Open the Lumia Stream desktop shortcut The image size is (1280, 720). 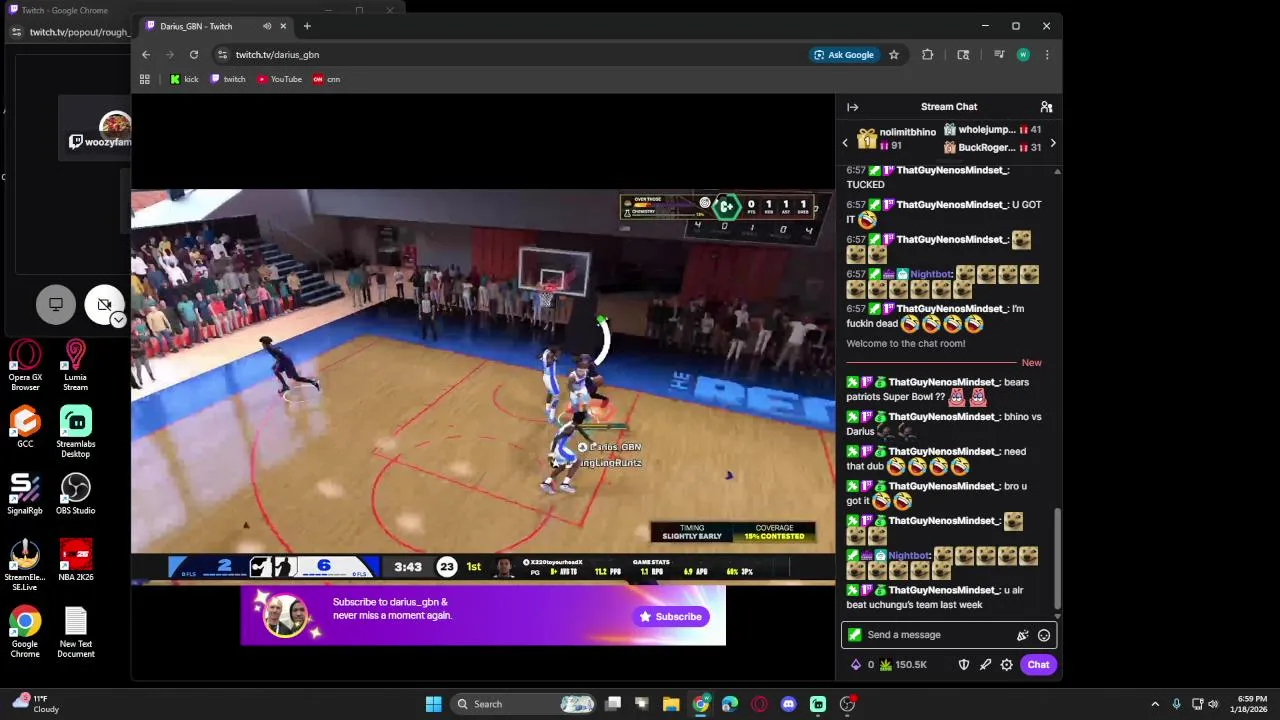[75, 366]
